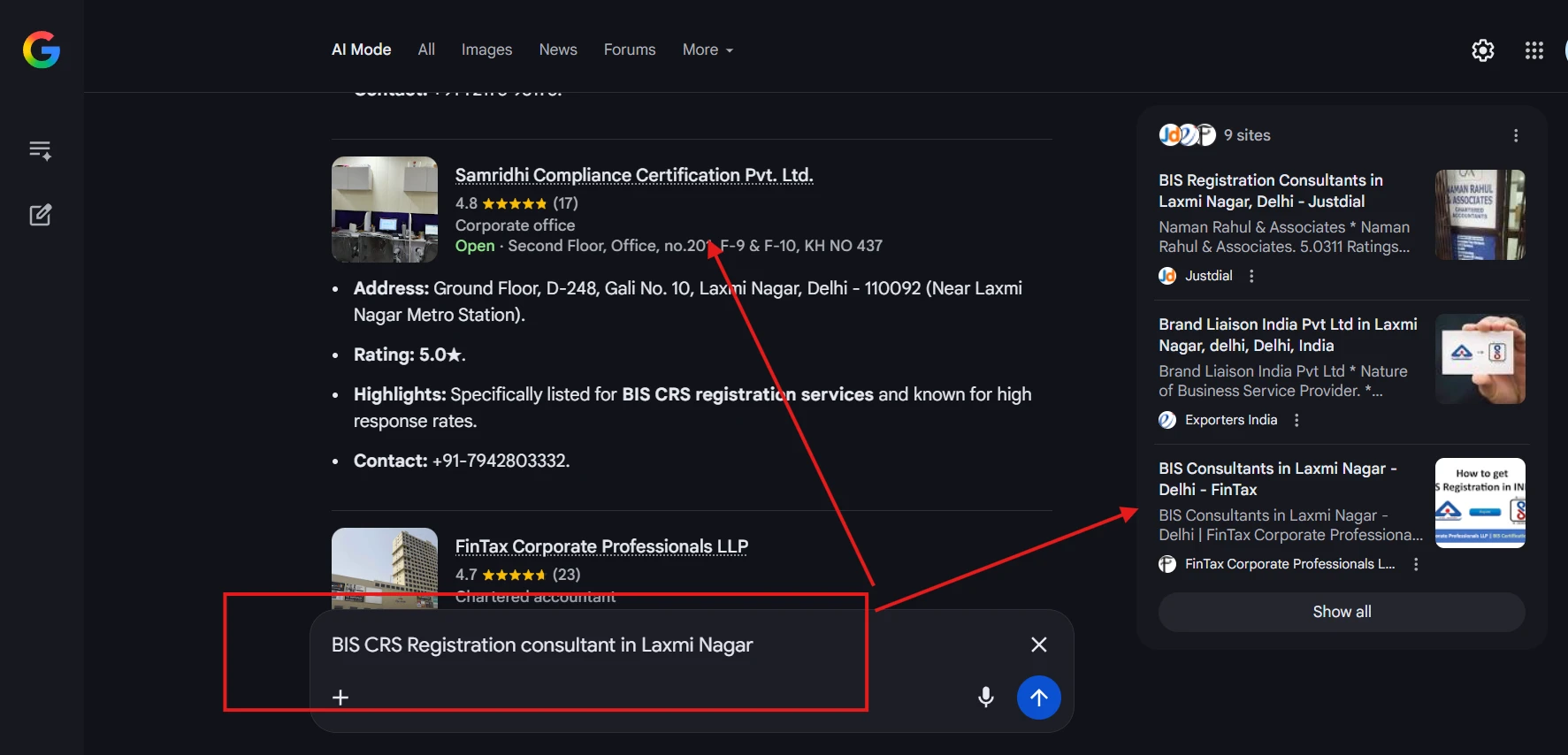Add attachment using the plus icon

click(x=340, y=698)
